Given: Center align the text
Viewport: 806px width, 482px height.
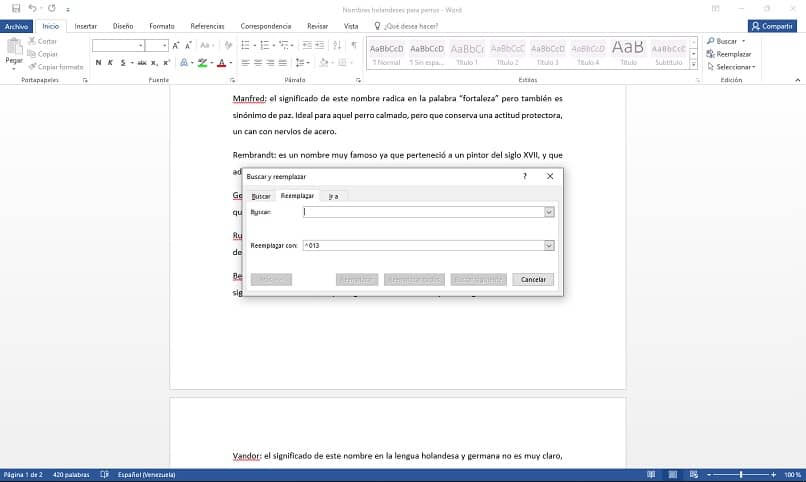Looking at the screenshot, I should pyautogui.click(x=258, y=63).
